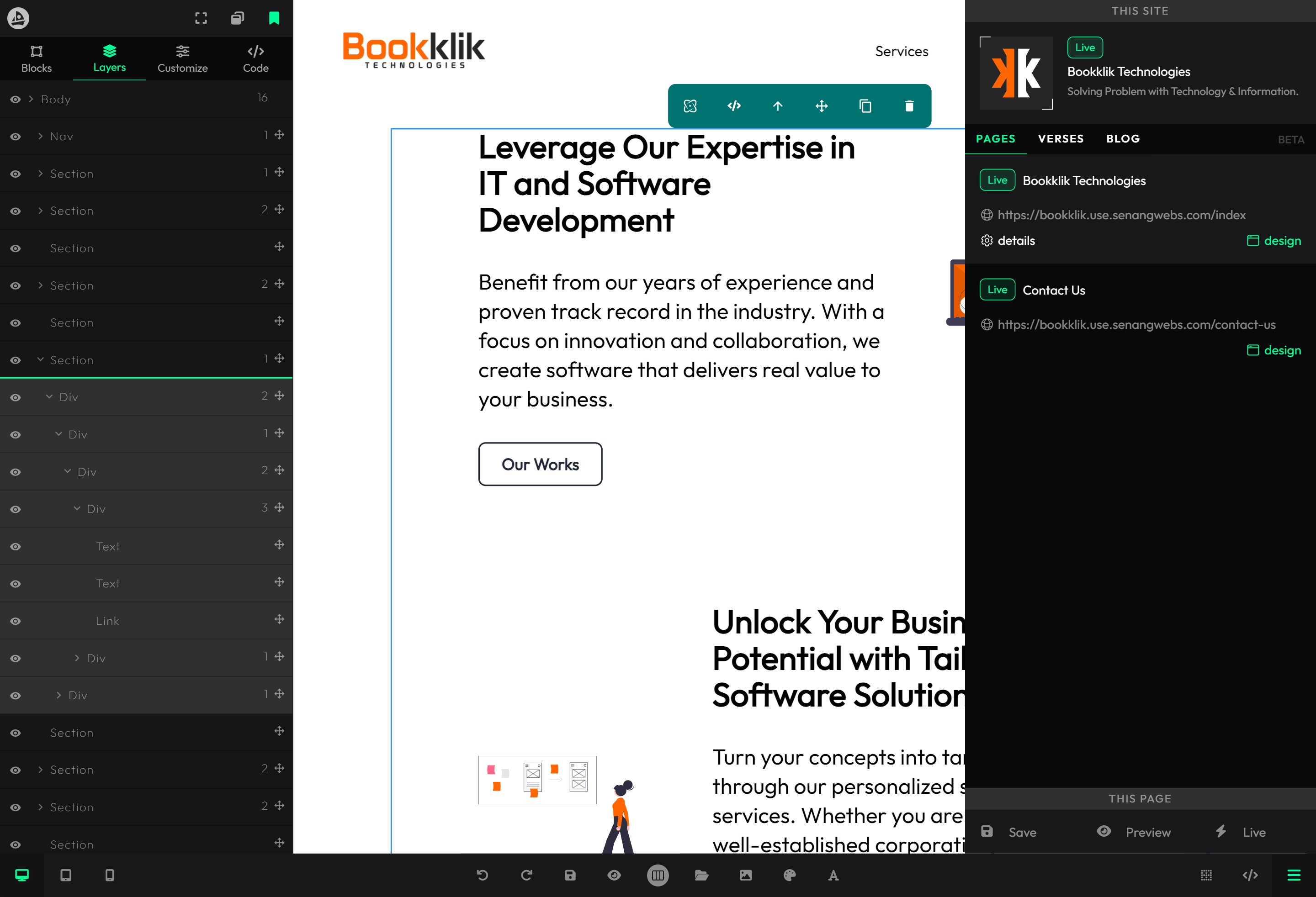1316x897 pixels.
Task: Expand the Nav layer chevron
Action: click(40, 136)
